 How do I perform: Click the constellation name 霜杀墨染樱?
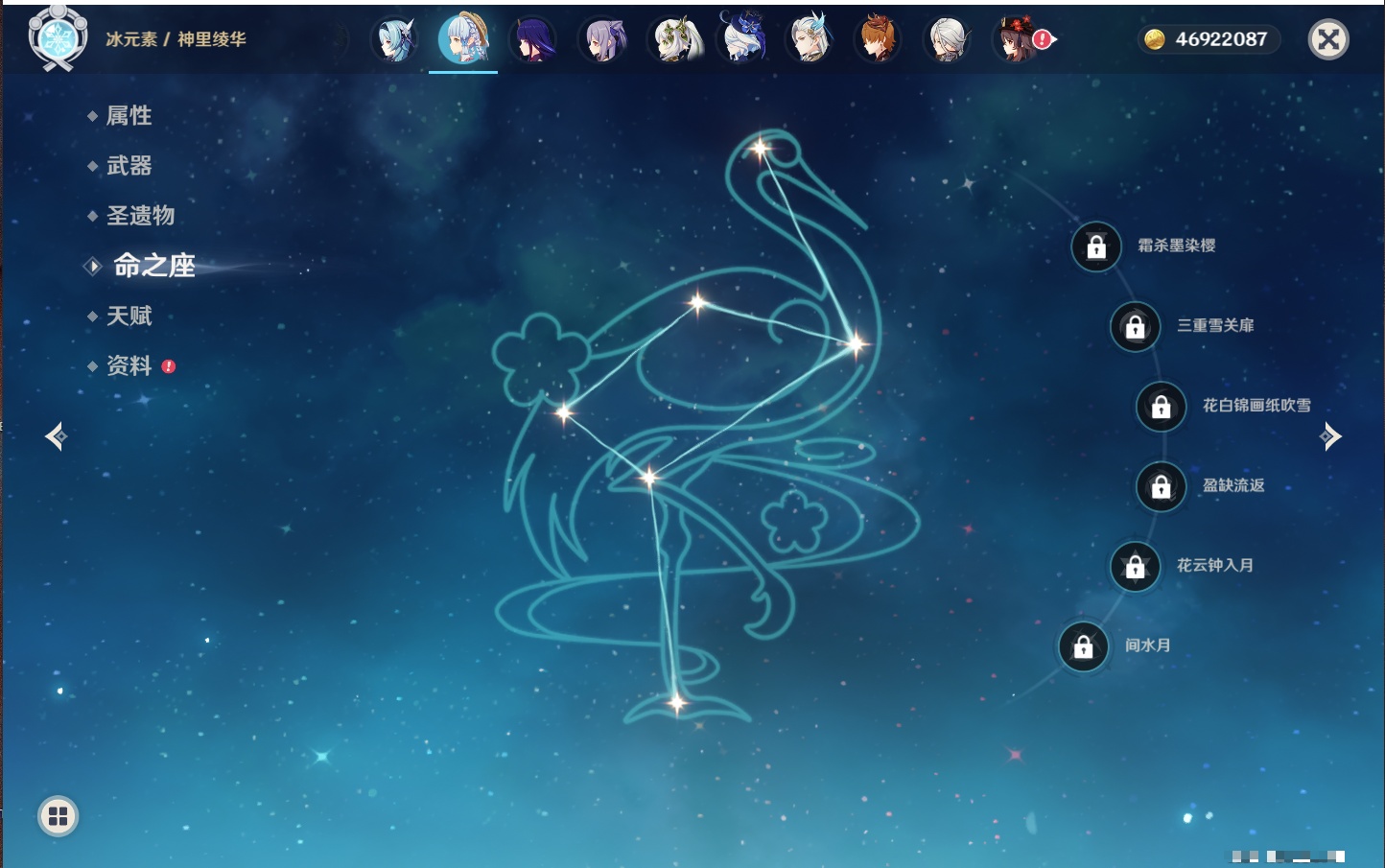pos(1177,246)
